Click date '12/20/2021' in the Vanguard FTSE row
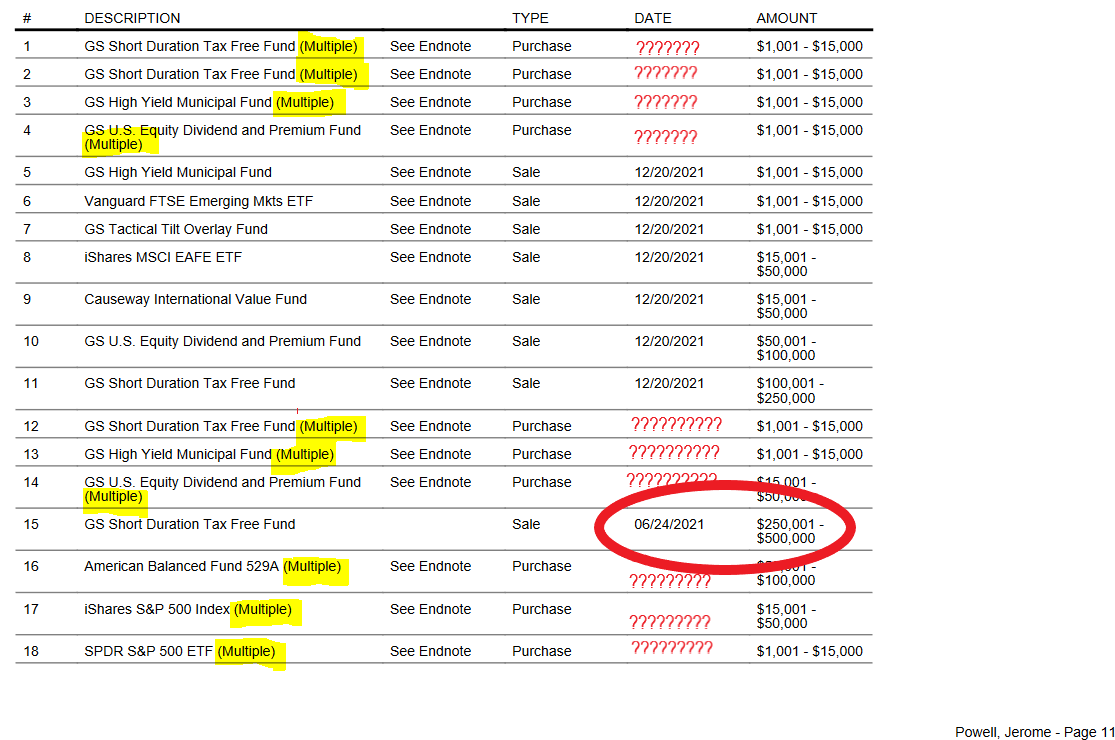 (669, 201)
